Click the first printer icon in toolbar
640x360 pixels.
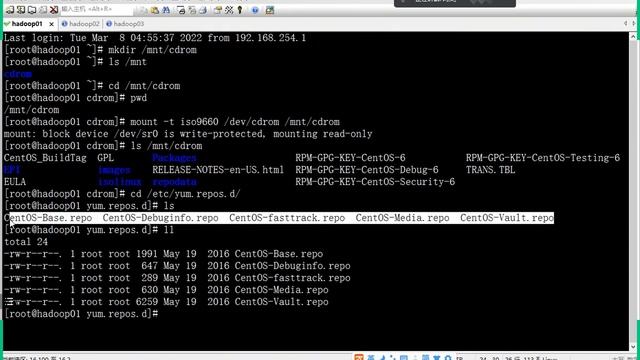click(x=181, y=10)
